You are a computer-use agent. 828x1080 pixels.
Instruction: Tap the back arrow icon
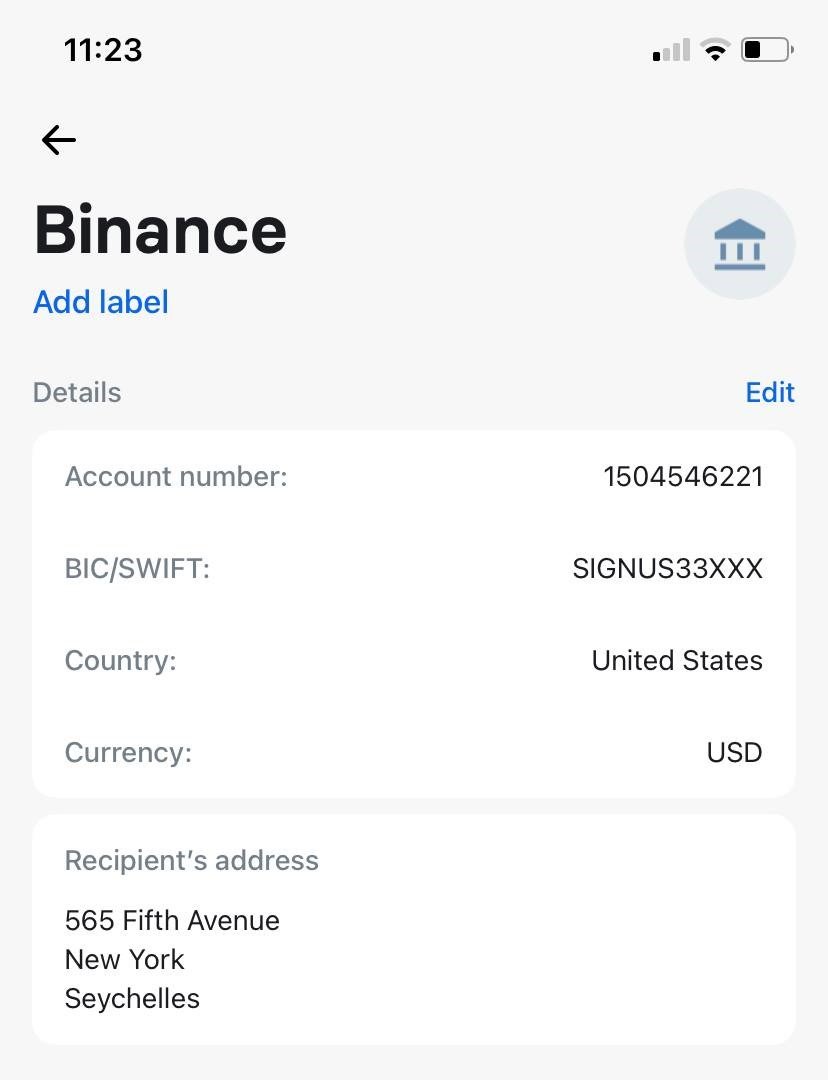coord(59,140)
